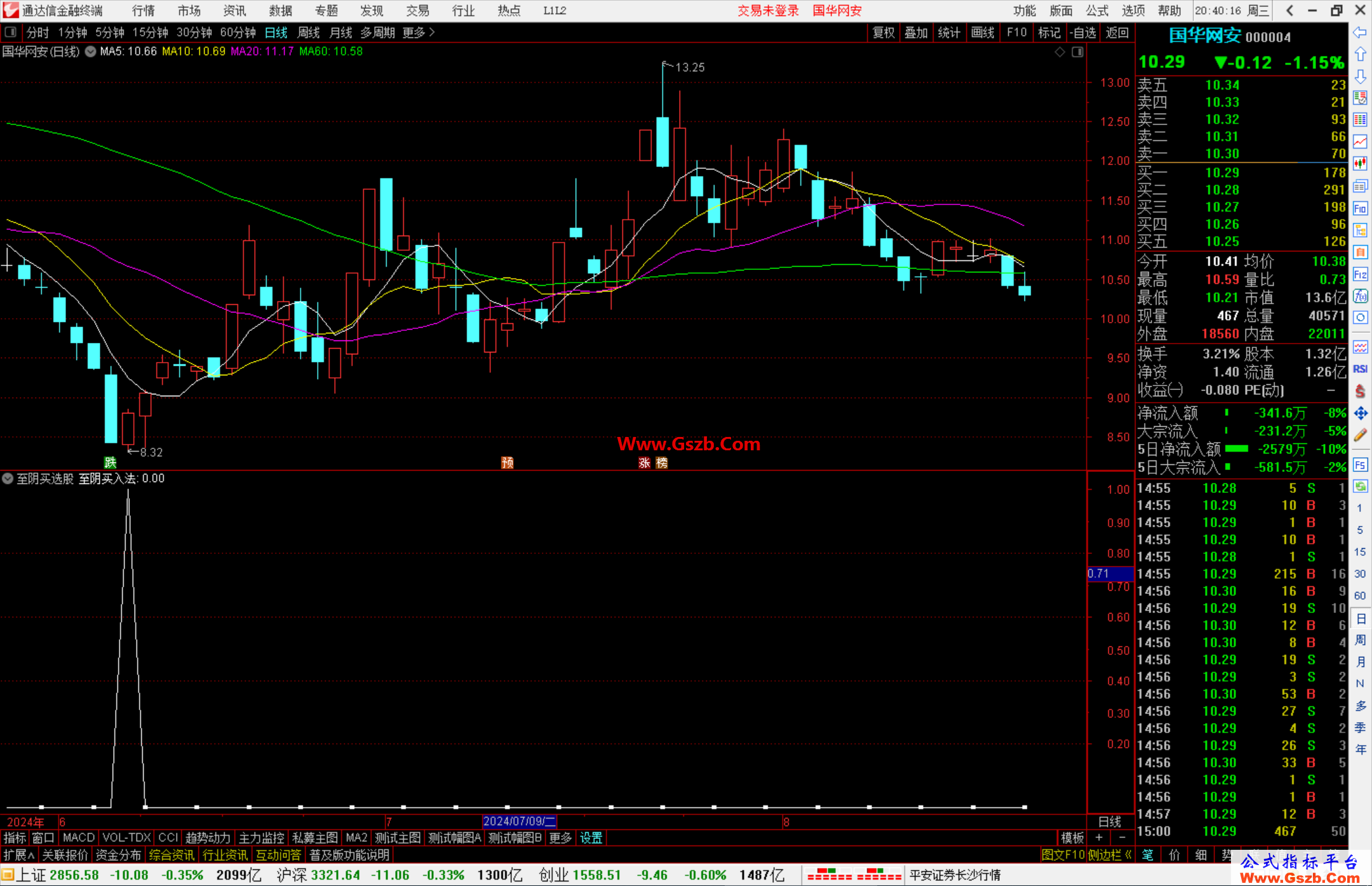
Task: Click the − zoom out chart button
Action: (1122, 838)
